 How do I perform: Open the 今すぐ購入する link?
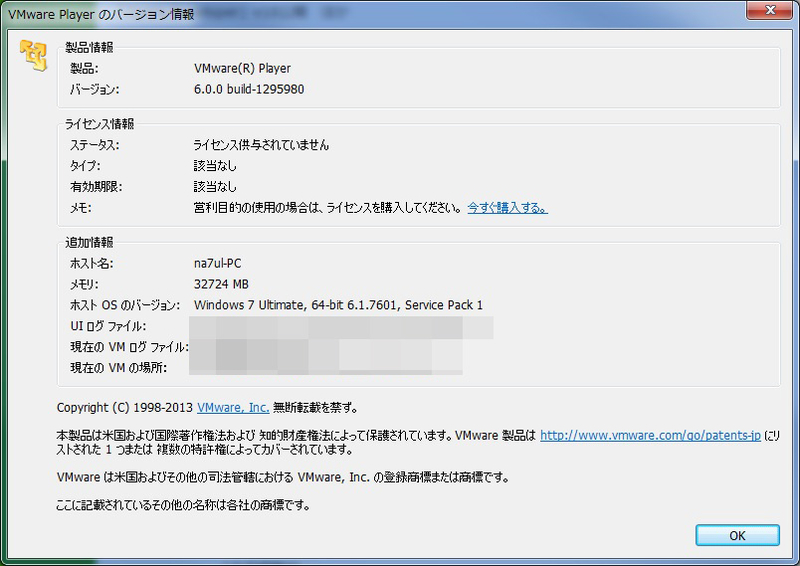[508, 208]
